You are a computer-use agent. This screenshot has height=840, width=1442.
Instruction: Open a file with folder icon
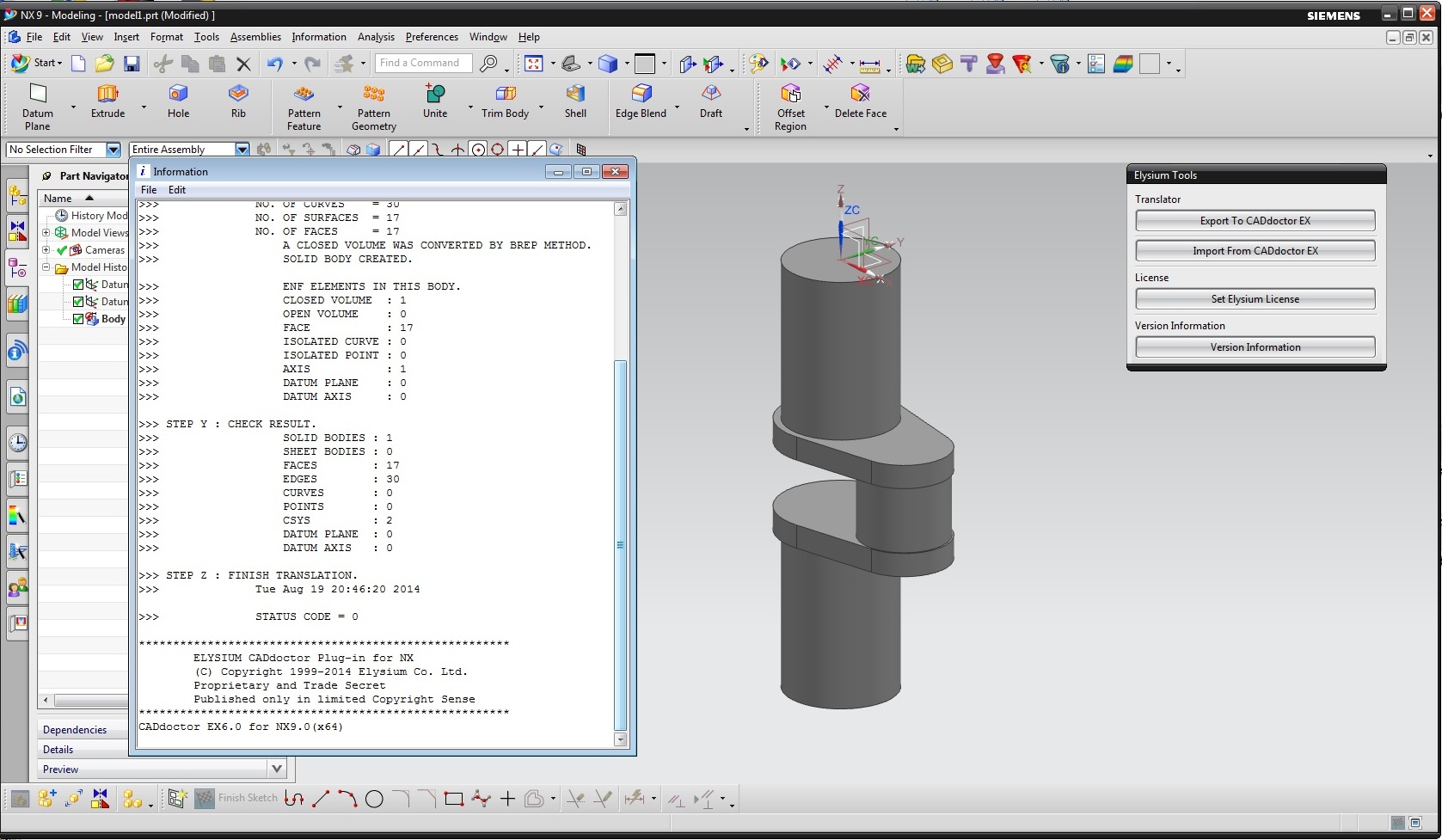click(x=105, y=64)
